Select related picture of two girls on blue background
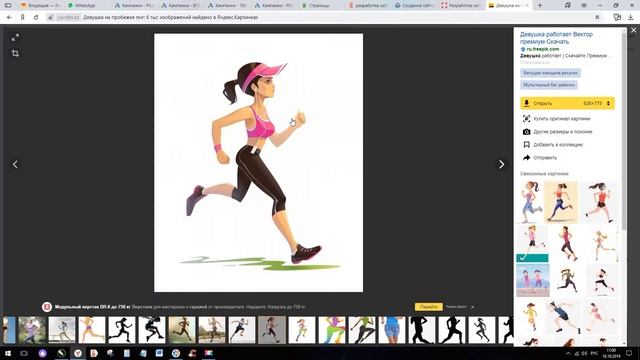The width and height of the screenshot is (640, 360). tap(533, 280)
